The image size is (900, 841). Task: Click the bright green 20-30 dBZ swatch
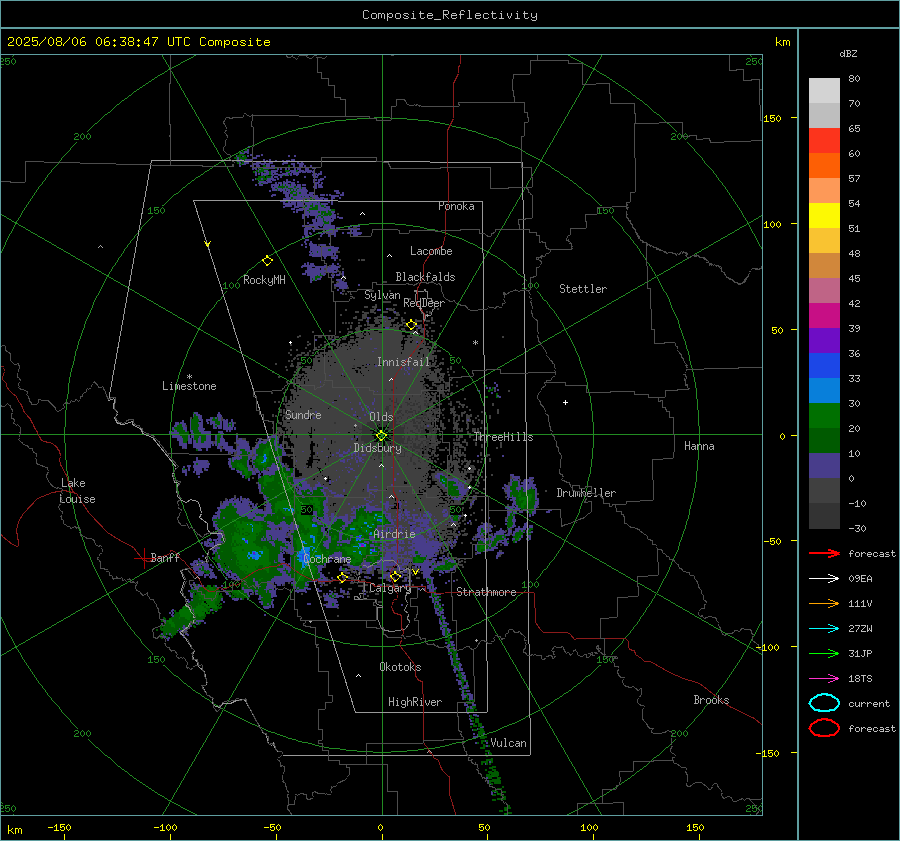pos(824,416)
